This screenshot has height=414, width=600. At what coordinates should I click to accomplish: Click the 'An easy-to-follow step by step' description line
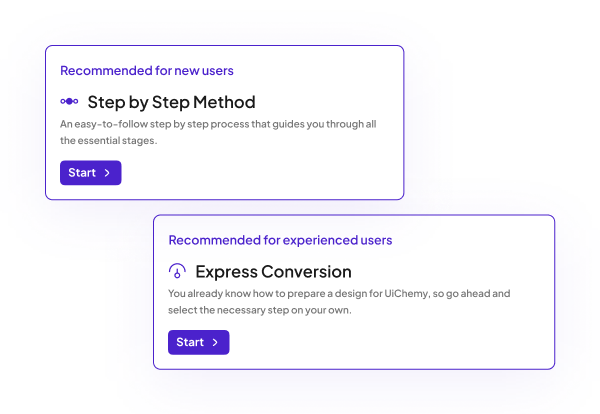point(218,124)
